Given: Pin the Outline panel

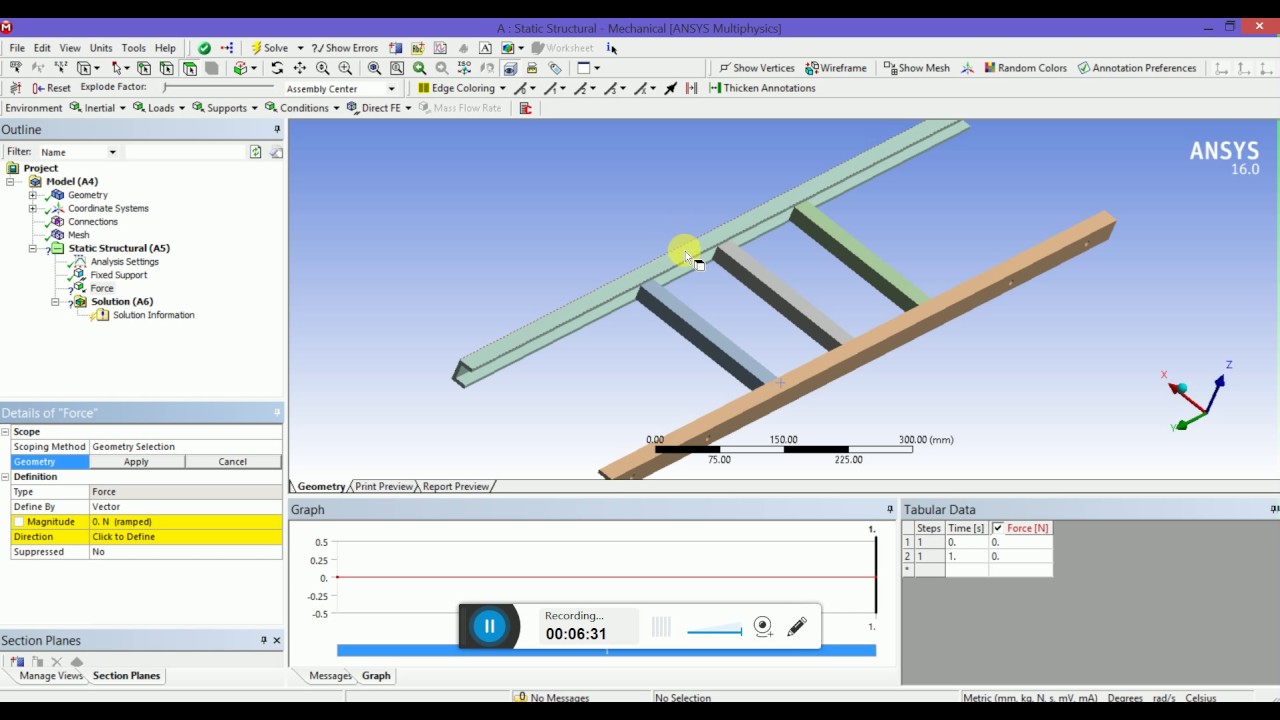Looking at the screenshot, I should click(x=277, y=130).
